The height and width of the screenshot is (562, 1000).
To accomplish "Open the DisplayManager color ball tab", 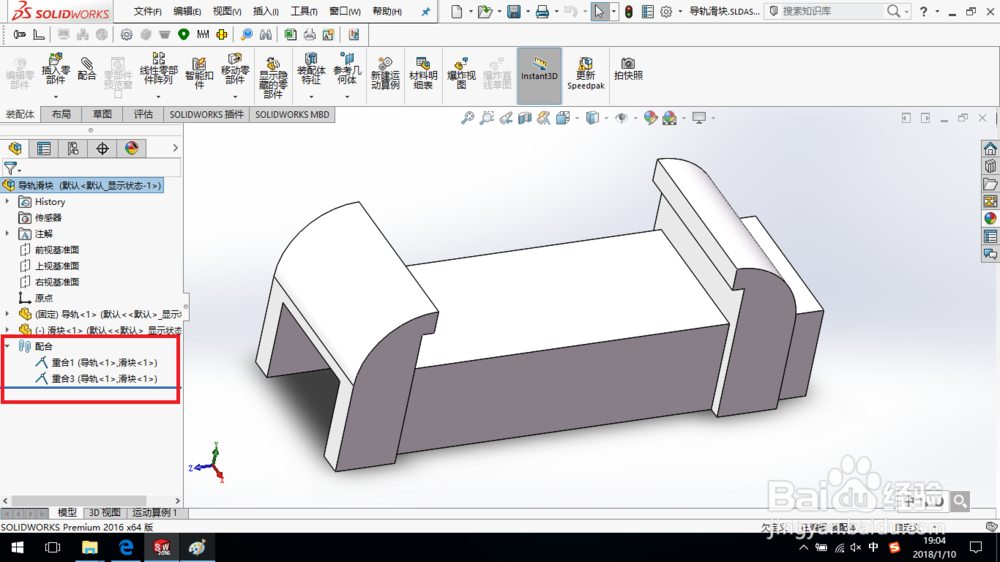I will (x=131, y=148).
